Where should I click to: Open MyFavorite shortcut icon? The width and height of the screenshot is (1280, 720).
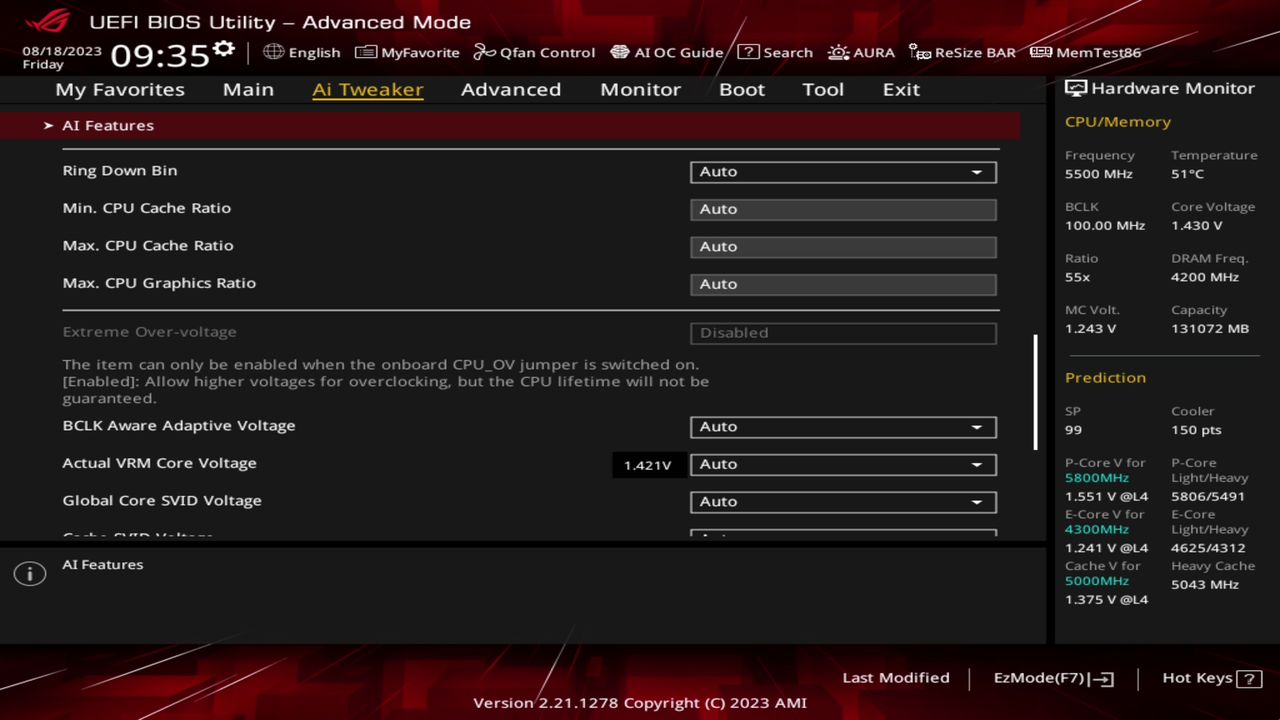pyautogui.click(x=366, y=52)
